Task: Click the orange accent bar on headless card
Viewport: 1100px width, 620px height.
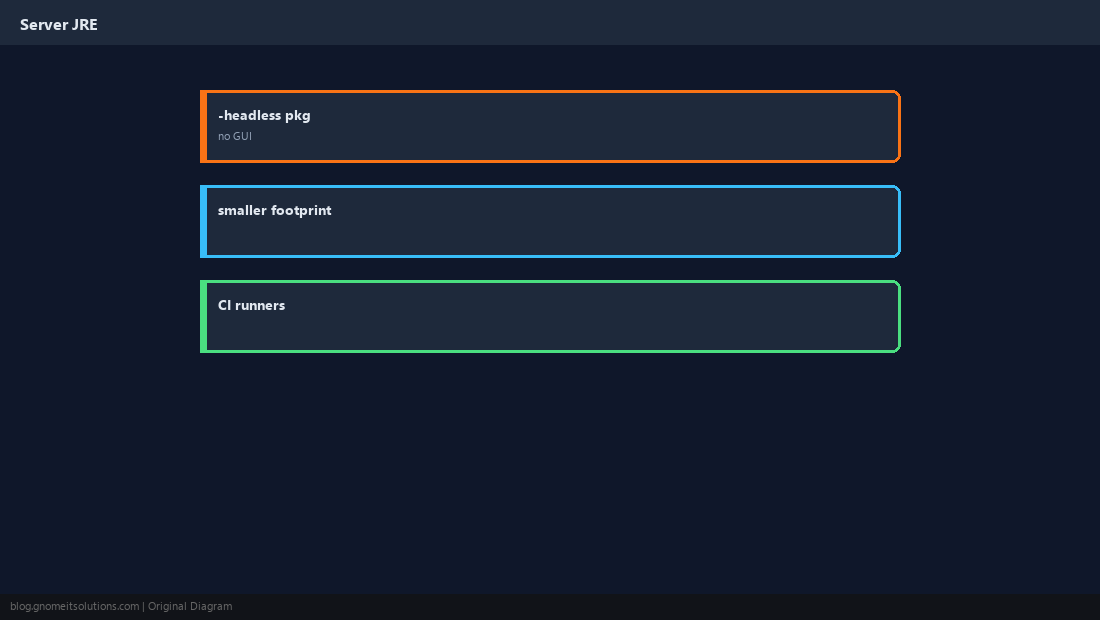Action: click(x=203, y=126)
